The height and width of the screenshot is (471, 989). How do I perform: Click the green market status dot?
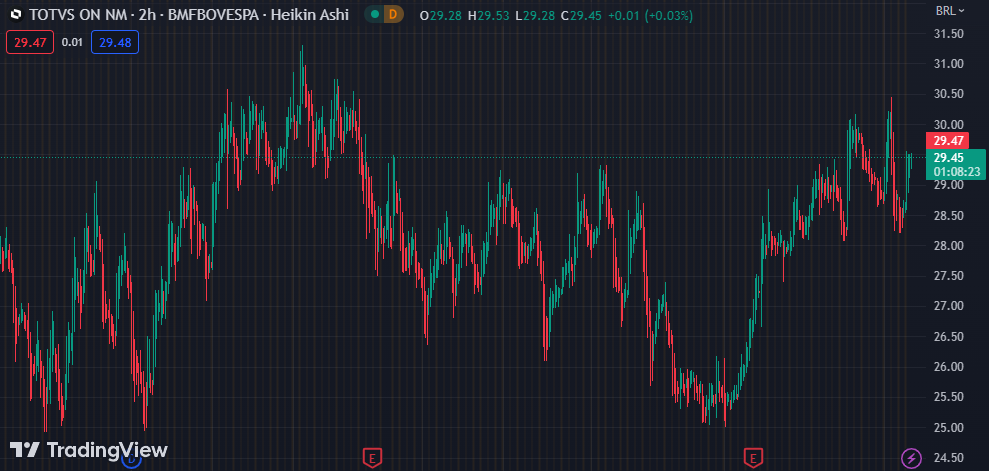375,15
